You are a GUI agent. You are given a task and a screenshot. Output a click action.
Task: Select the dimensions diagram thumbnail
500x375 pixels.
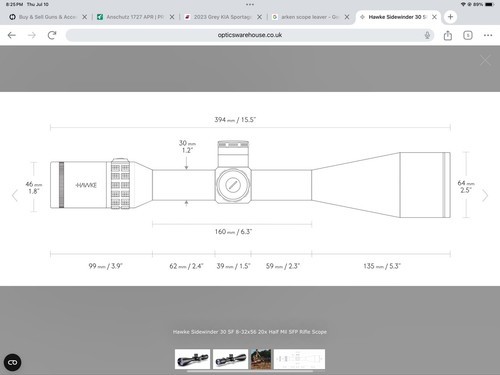click(x=299, y=359)
